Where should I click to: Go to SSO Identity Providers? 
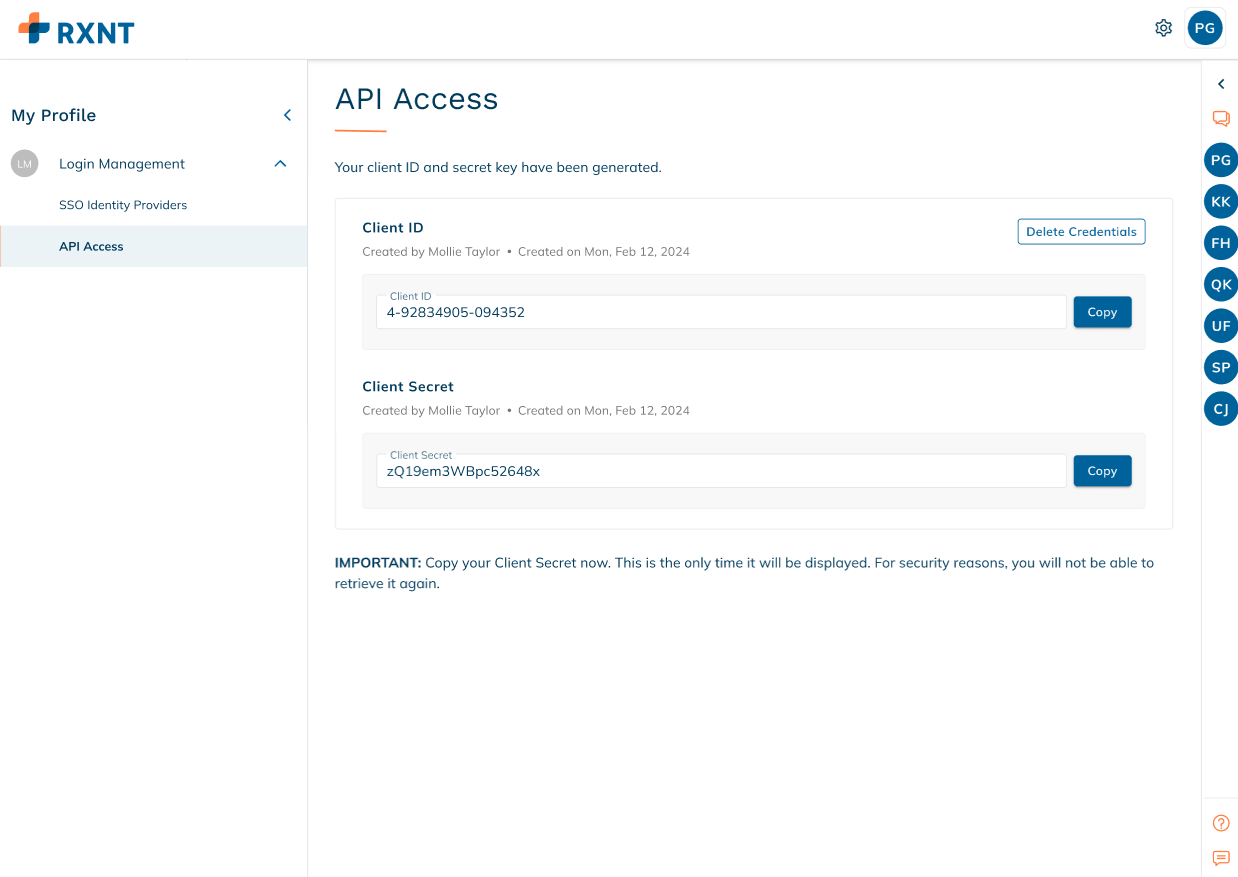point(123,205)
